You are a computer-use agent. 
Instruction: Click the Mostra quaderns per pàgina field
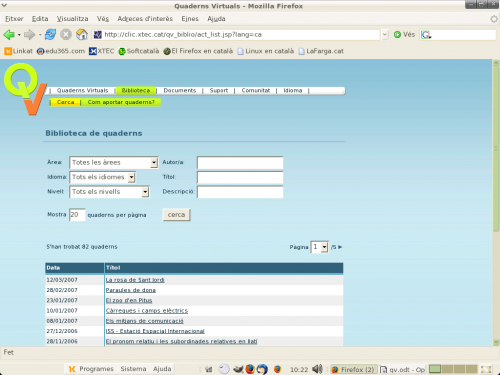click(x=77, y=215)
